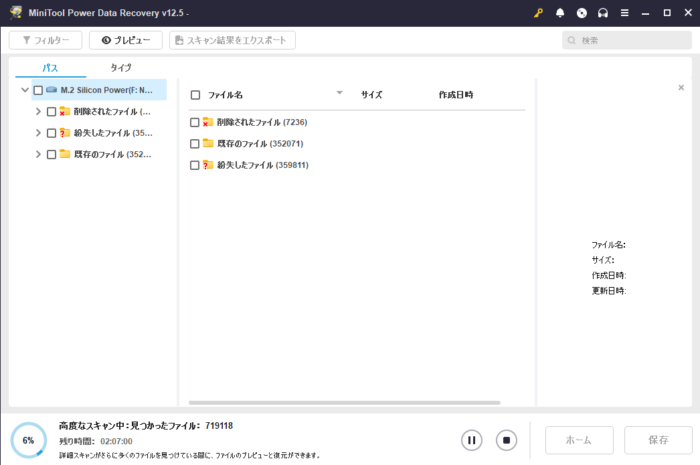Click lost files folder icon in tree
This screenshot has width=700, height=465.
pos(65,133)
